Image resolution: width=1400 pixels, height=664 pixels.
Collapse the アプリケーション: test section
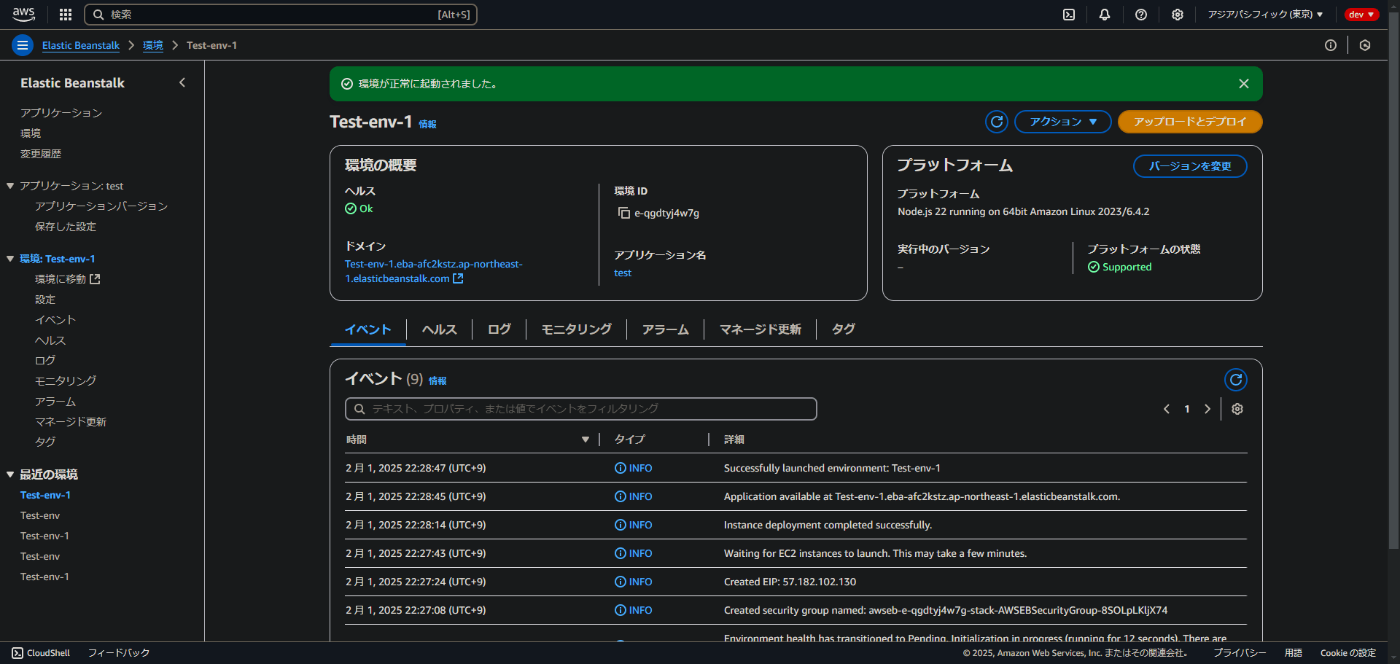click(10, 186)
